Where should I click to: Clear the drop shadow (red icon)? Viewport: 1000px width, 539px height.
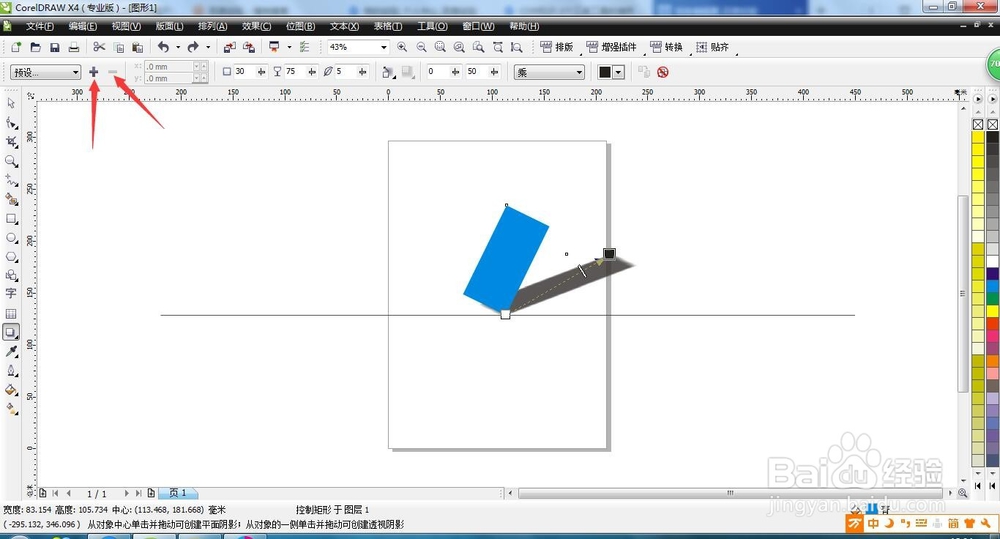pyautogui.click(x=663, y=72)
